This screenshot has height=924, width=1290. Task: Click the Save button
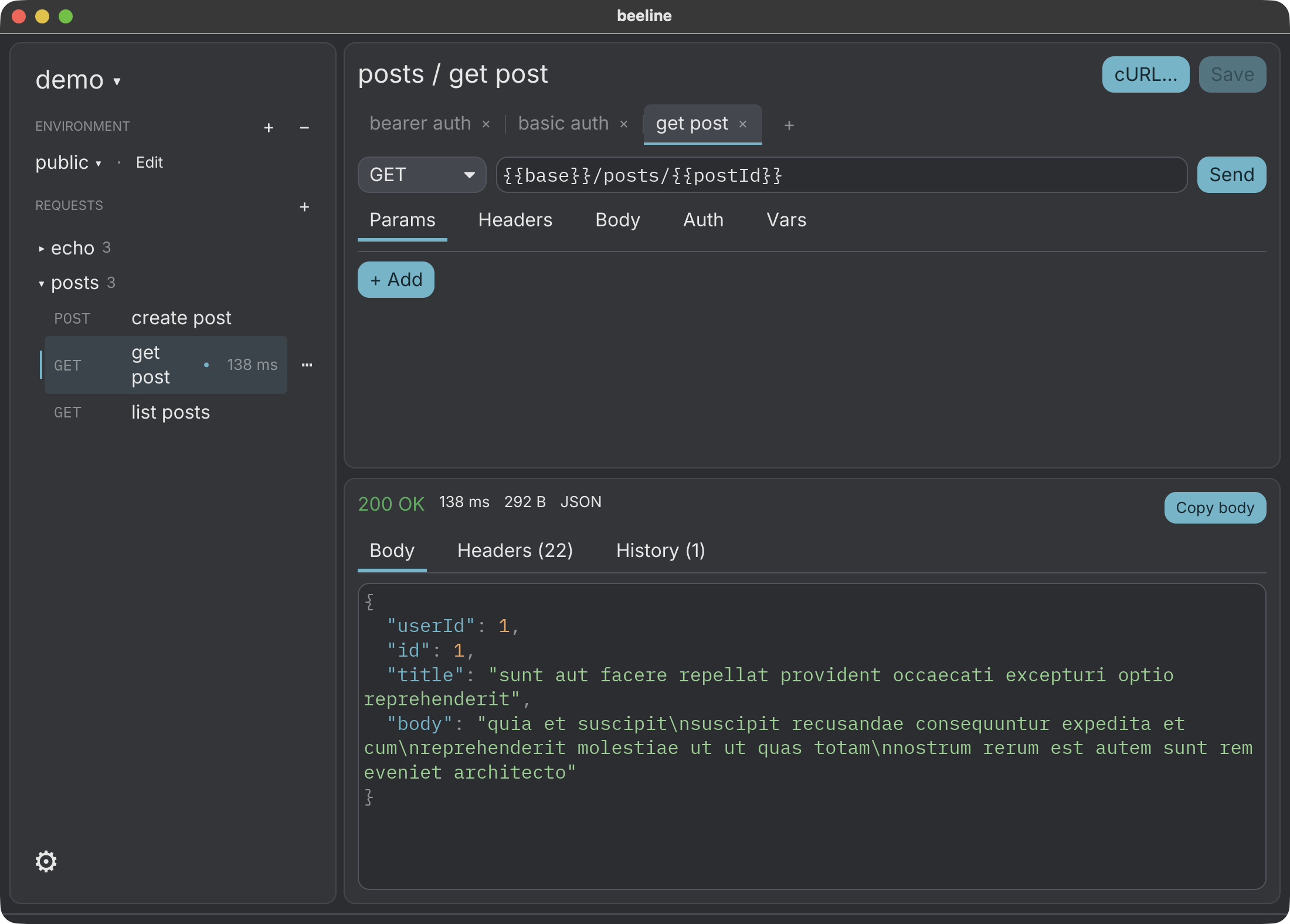tap(1233, 74)
